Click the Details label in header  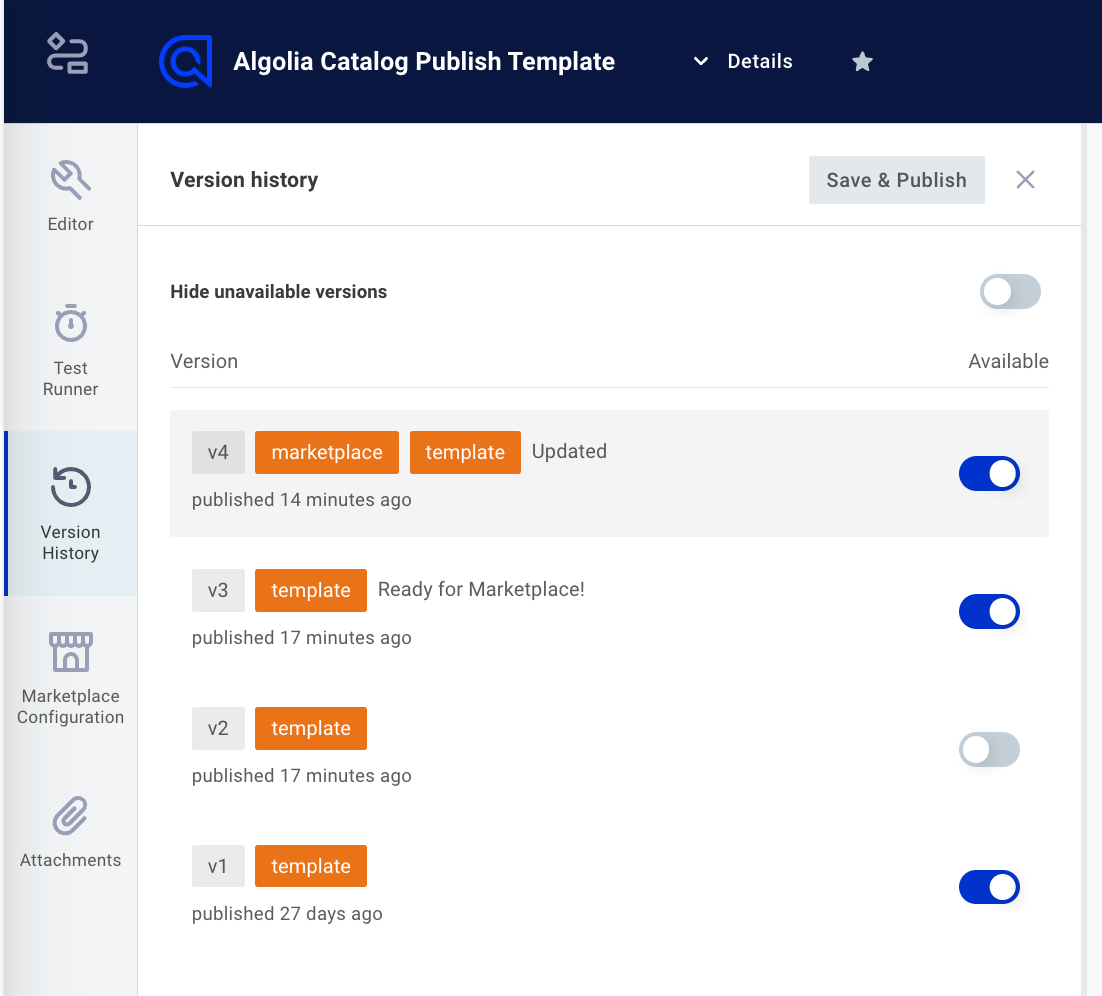coord(760,61)
